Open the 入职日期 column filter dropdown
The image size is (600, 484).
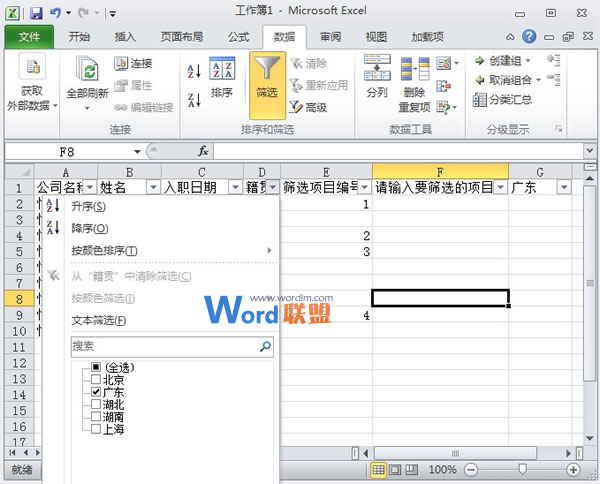235,187
